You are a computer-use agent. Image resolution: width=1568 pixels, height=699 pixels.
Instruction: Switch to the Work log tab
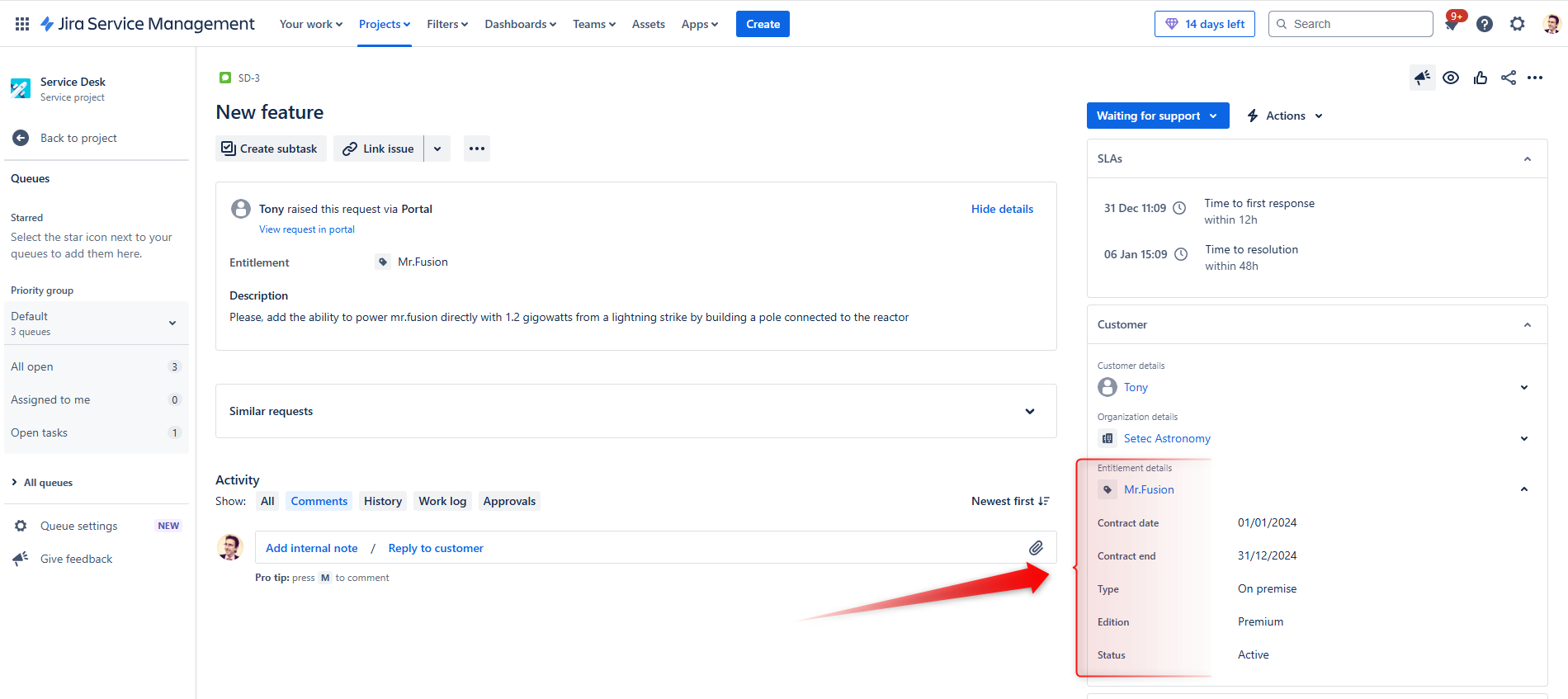[442, 501]
